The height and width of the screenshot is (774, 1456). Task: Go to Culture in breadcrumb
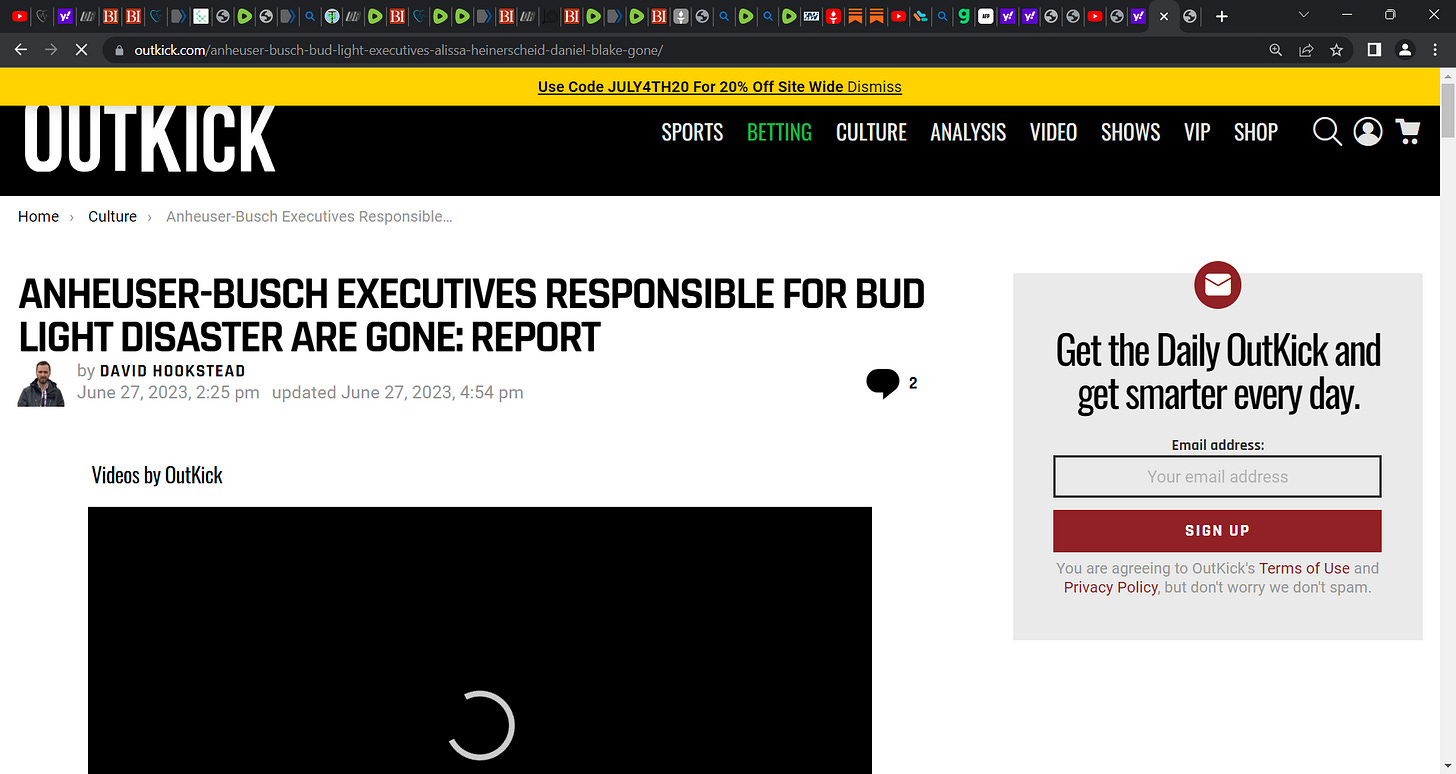pos(112,217)
